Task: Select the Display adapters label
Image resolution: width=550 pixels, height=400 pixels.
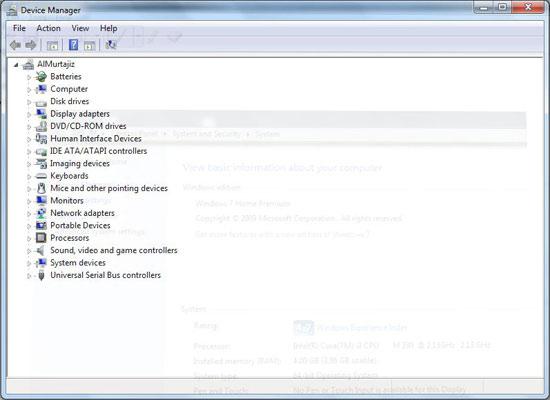Action: [80, 114]
